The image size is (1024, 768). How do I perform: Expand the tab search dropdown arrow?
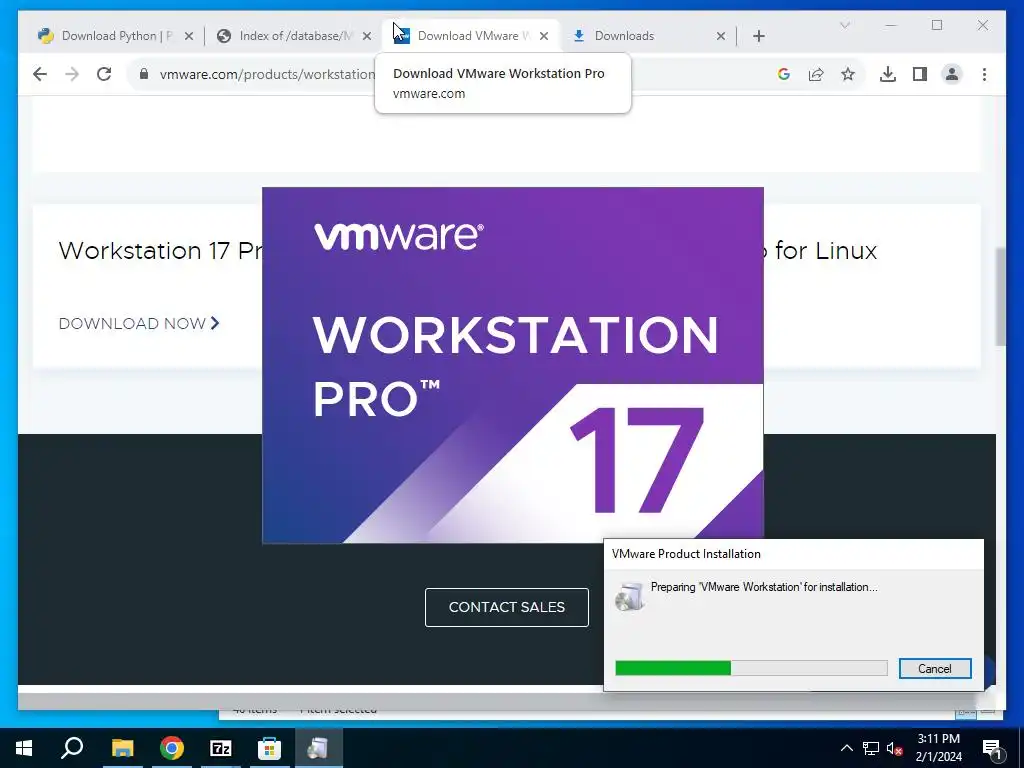(844, 25)
